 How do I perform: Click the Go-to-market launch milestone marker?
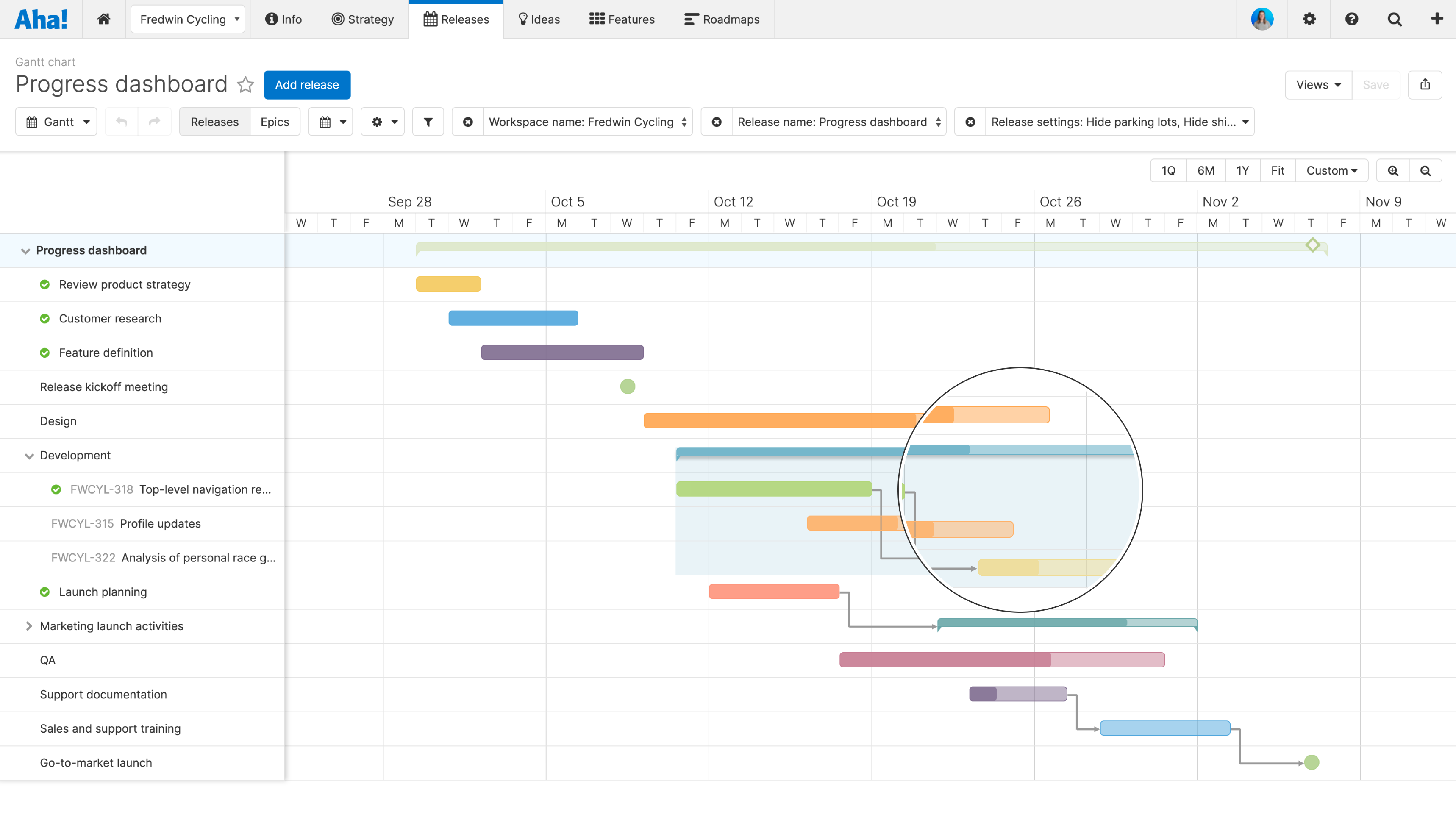(1312, 762)
